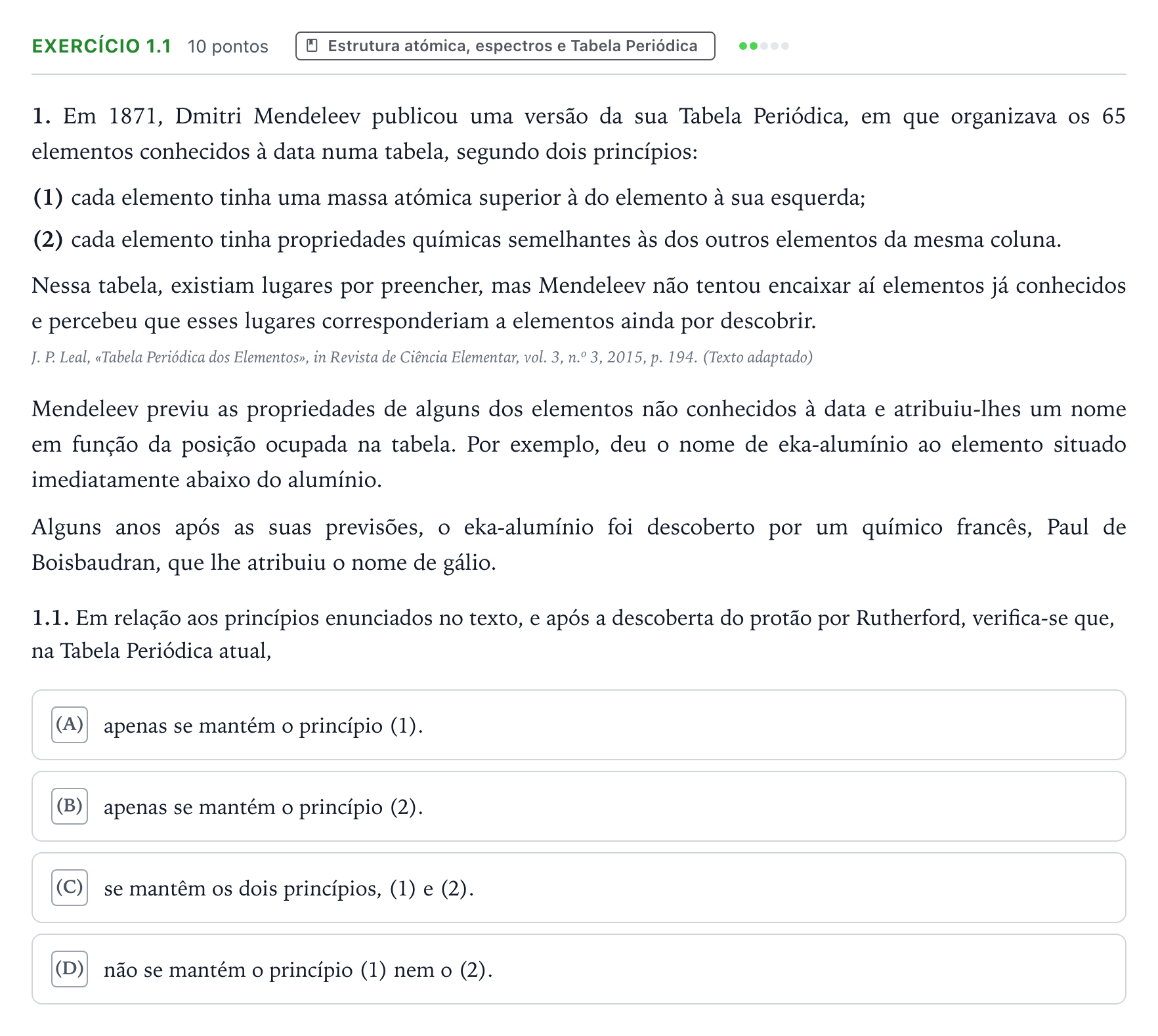Choose option (D) neither principle kept

(x=578, y=969)
